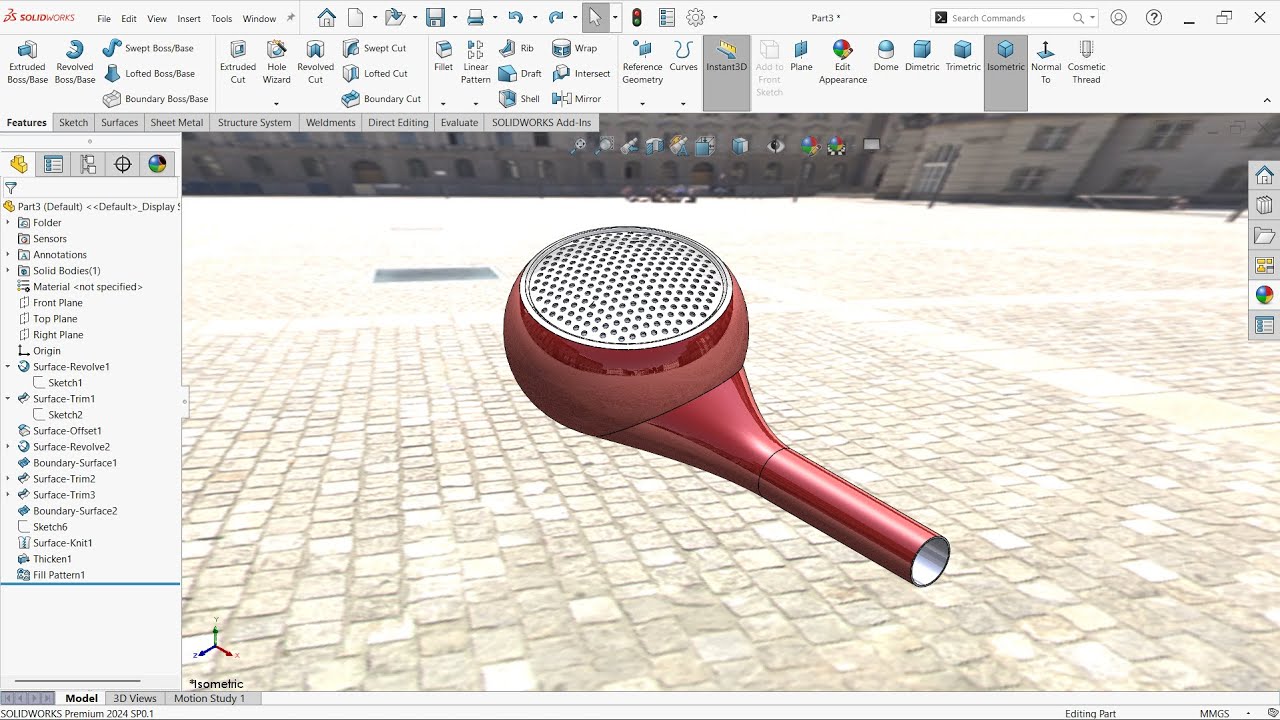Switch to the Evaluate tab

point(459,122)
